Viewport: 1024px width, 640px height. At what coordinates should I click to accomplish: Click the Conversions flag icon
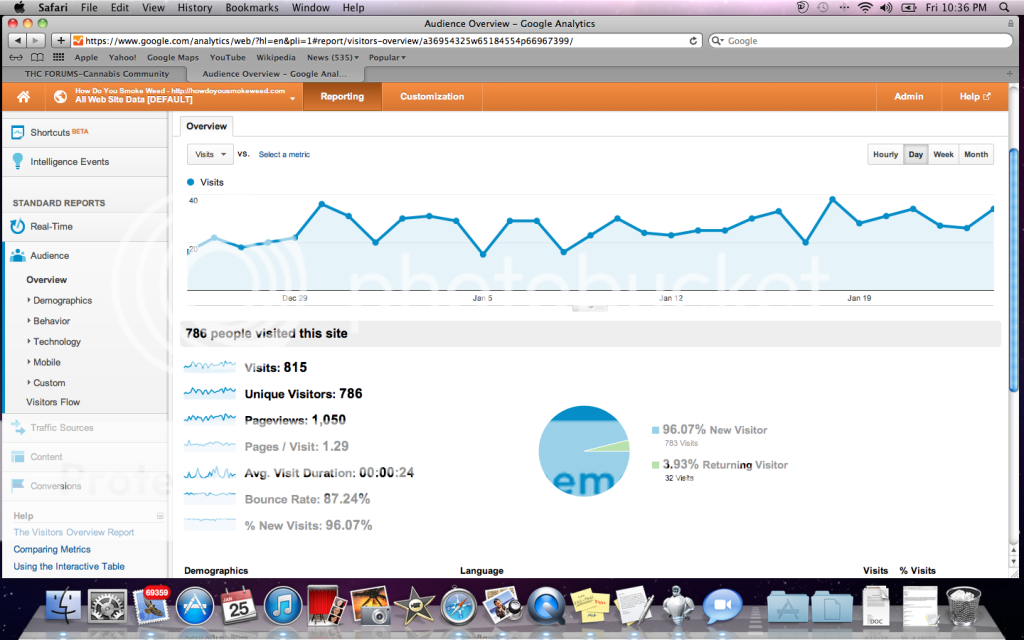pyautogui.click(x=18, y=485)
